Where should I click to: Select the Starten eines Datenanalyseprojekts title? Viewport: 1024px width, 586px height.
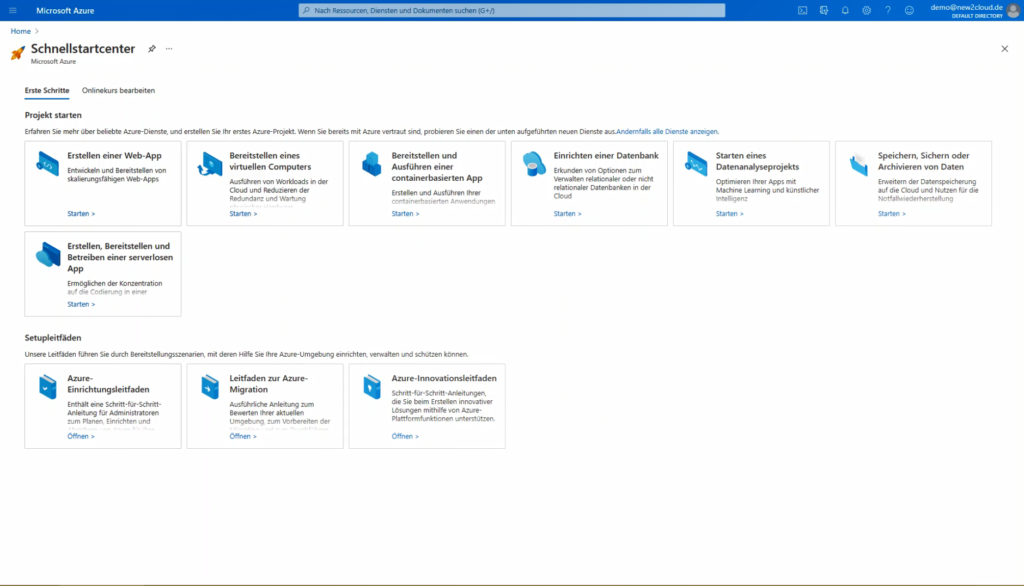point(758,161)
